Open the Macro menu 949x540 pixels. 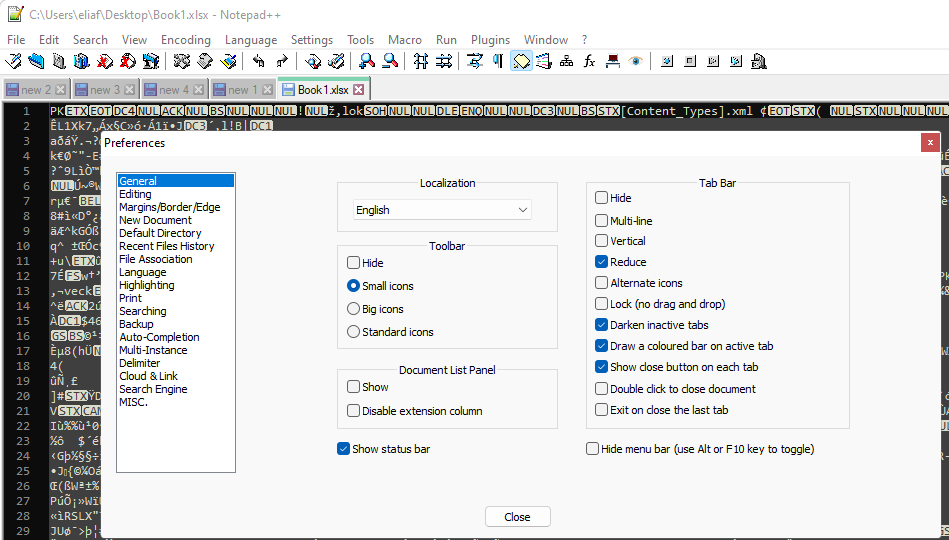coord(405,40)
